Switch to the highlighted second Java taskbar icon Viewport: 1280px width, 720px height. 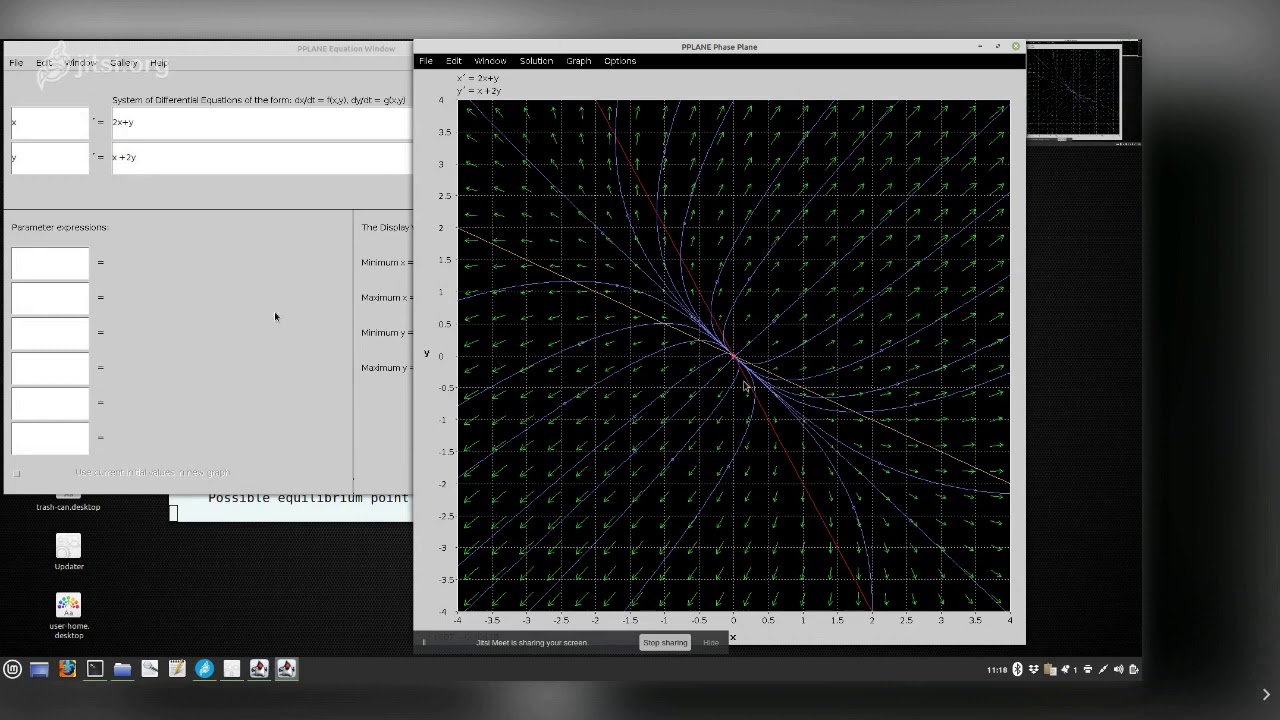coord(286,669)
